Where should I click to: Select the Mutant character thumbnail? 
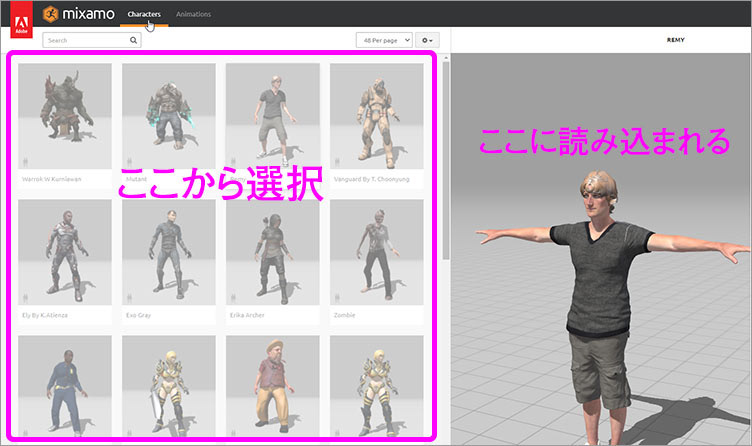(169, 116)
